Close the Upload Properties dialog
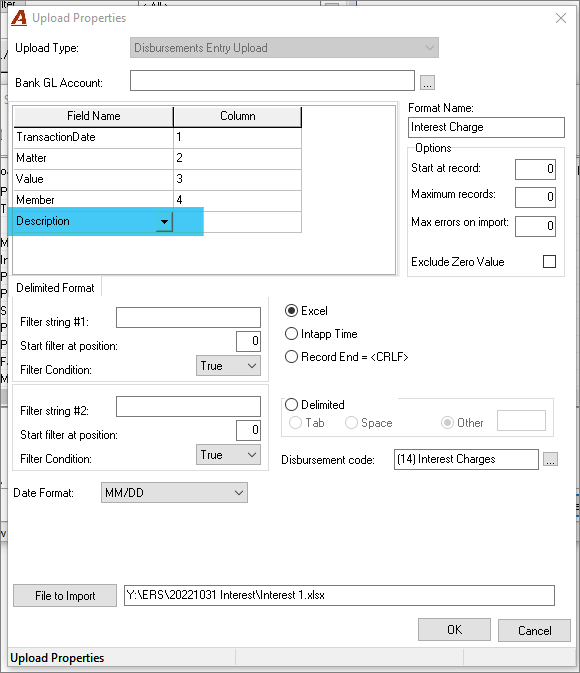Viewport: 580px width, 673px height. pos(561,18)
